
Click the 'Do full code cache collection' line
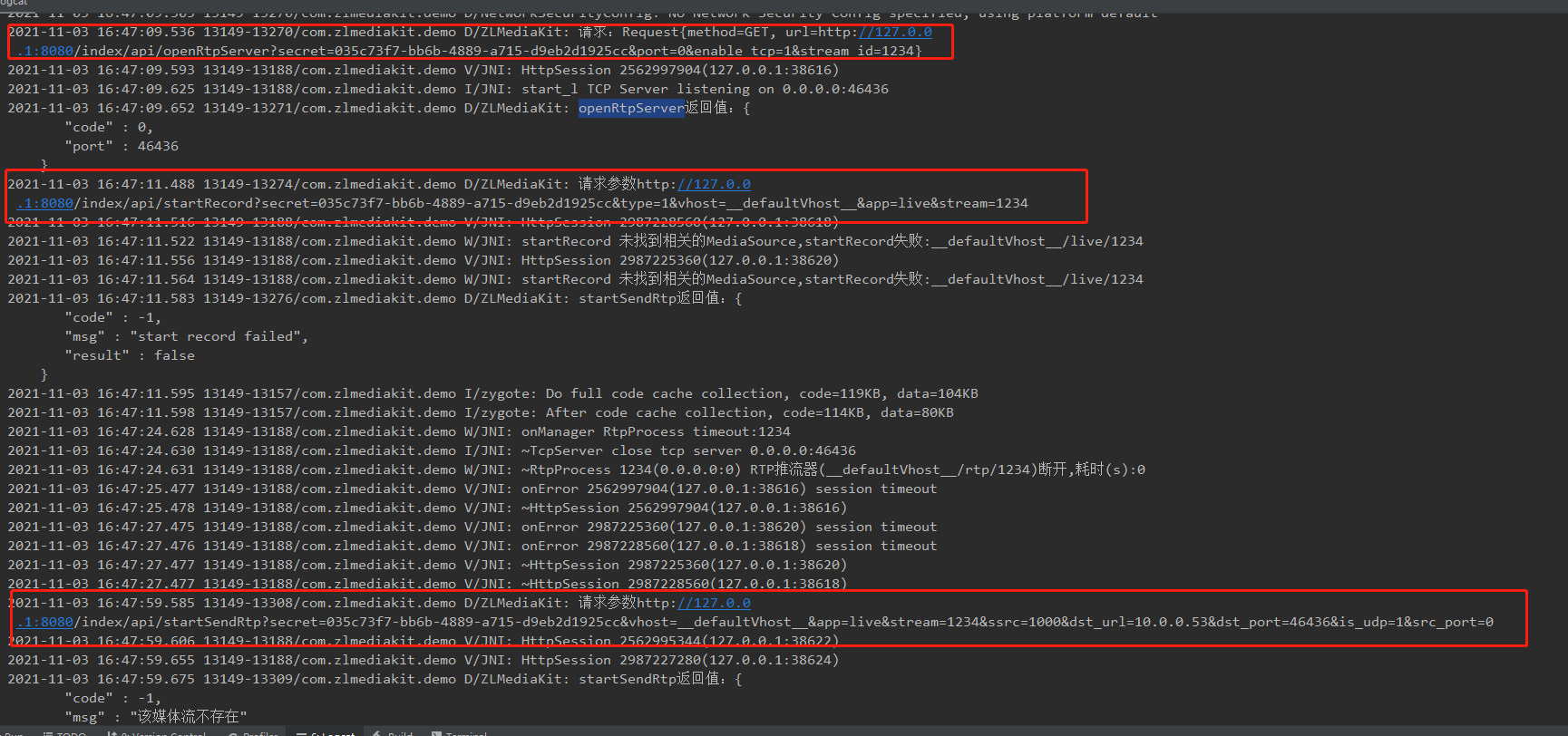492,393
